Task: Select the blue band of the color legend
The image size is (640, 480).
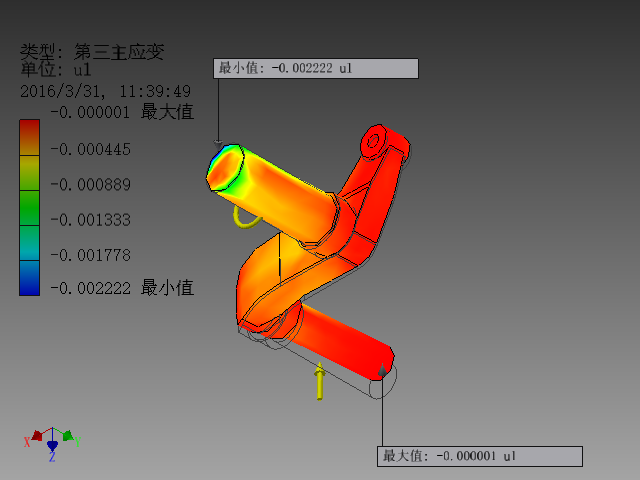Action: tap(29, 278)
